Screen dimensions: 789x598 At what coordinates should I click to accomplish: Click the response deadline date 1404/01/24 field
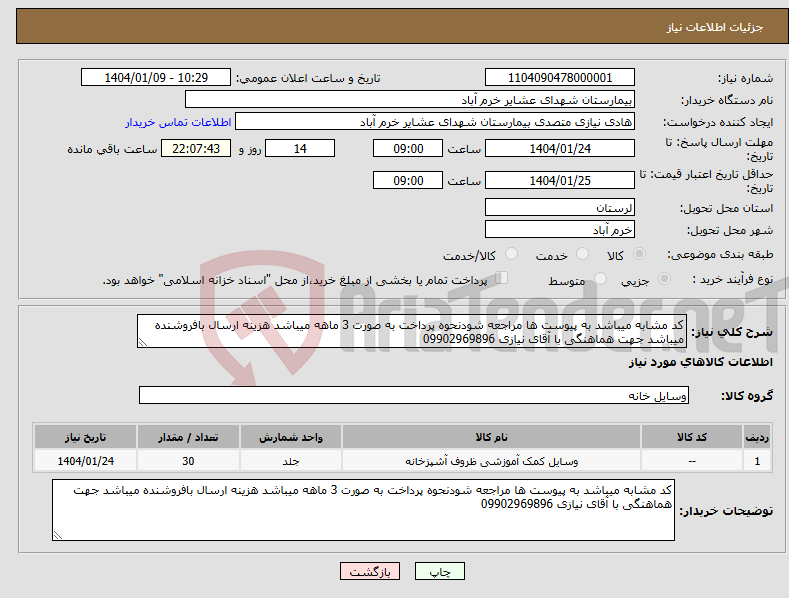coord(560,148)
